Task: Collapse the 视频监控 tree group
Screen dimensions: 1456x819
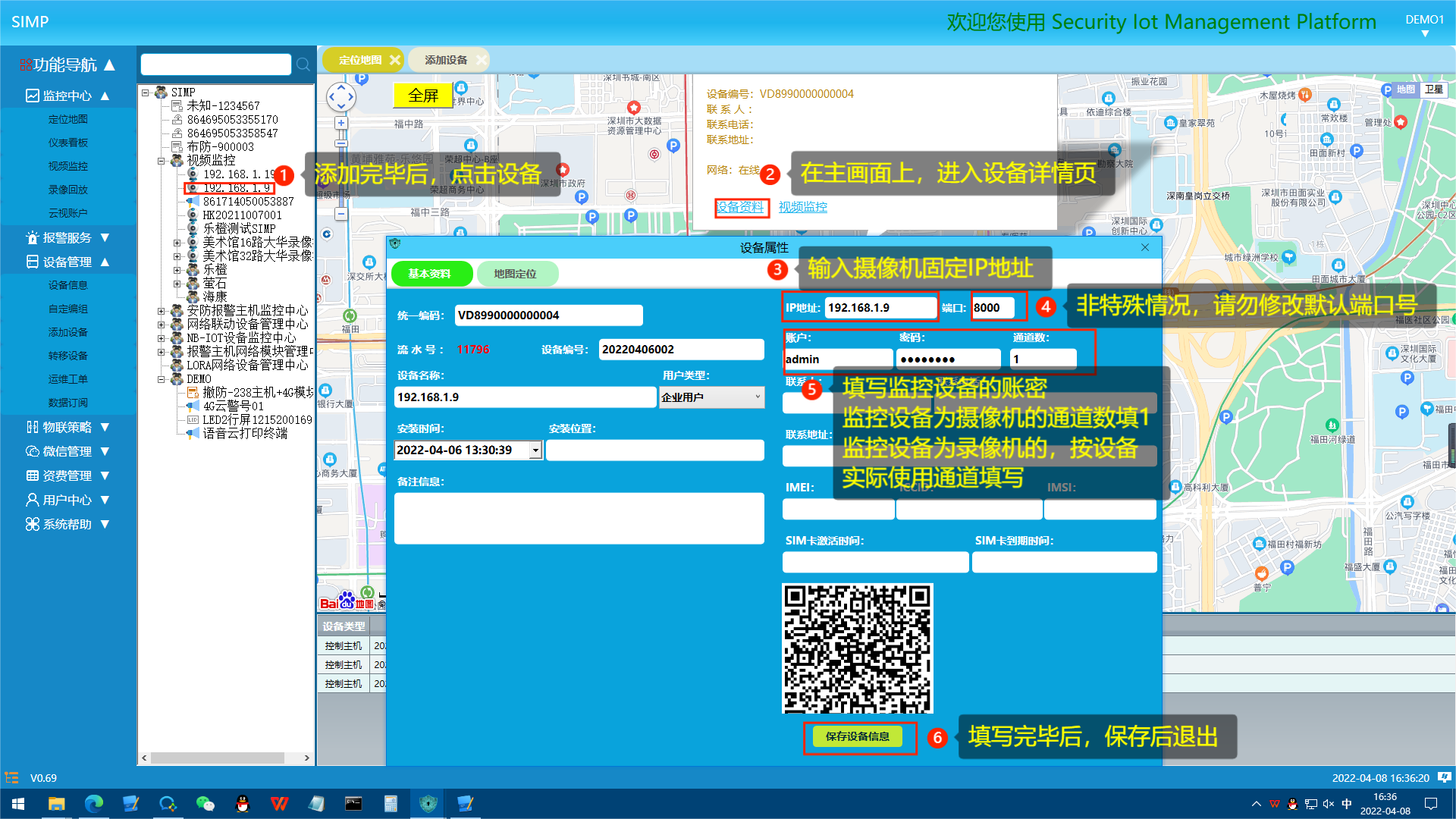Action: coord(162,161)
